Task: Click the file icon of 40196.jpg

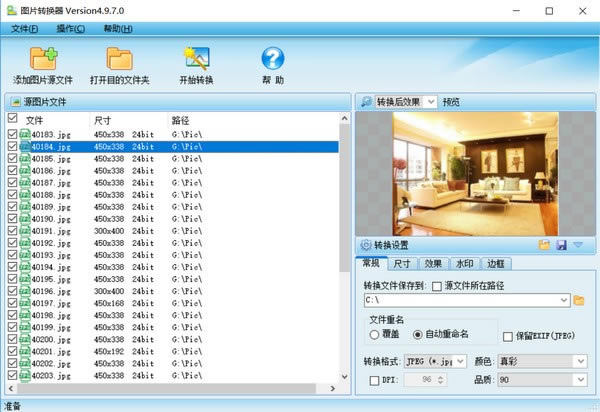Action: [25, 291]
